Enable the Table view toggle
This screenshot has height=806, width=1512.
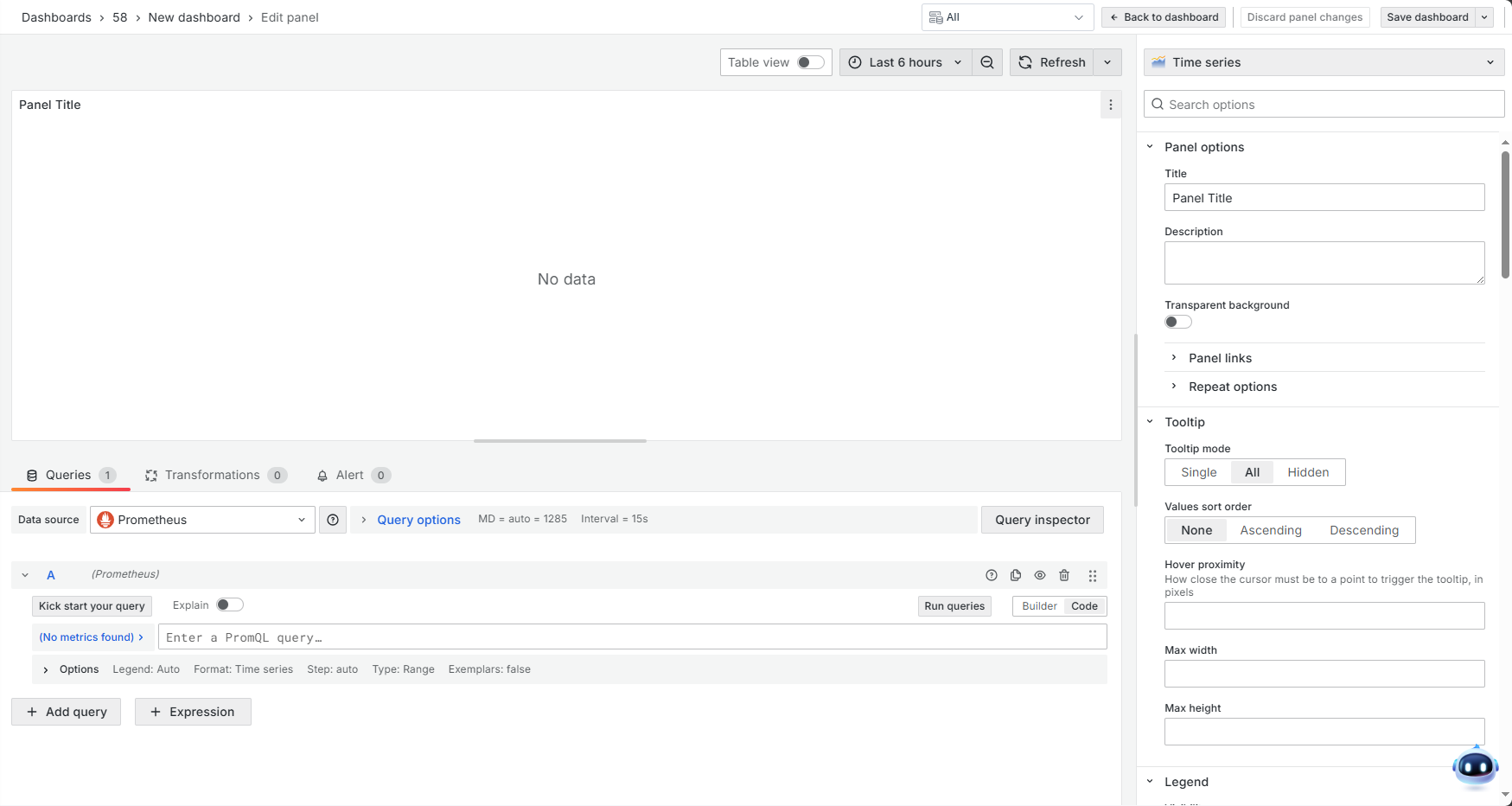(810, 62)
